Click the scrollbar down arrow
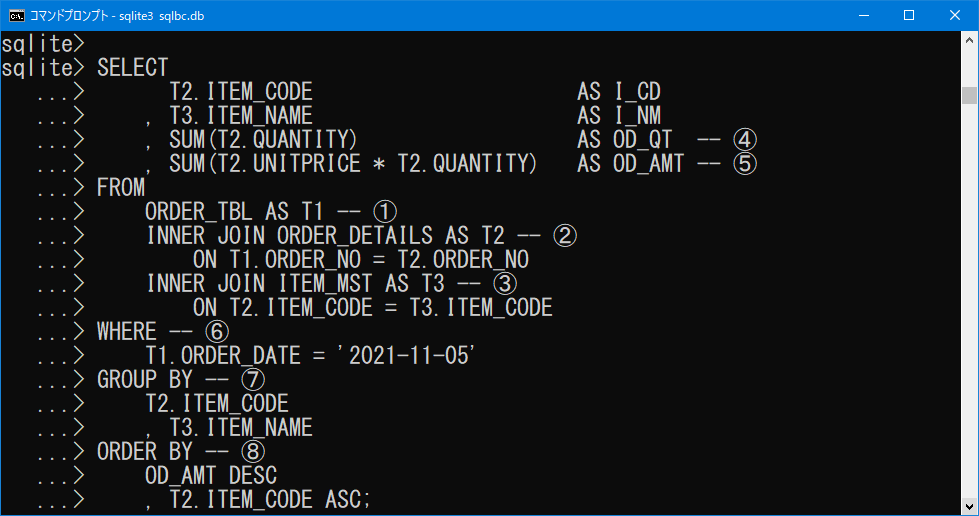Viewport: 979px width, 516px height. 969,507
